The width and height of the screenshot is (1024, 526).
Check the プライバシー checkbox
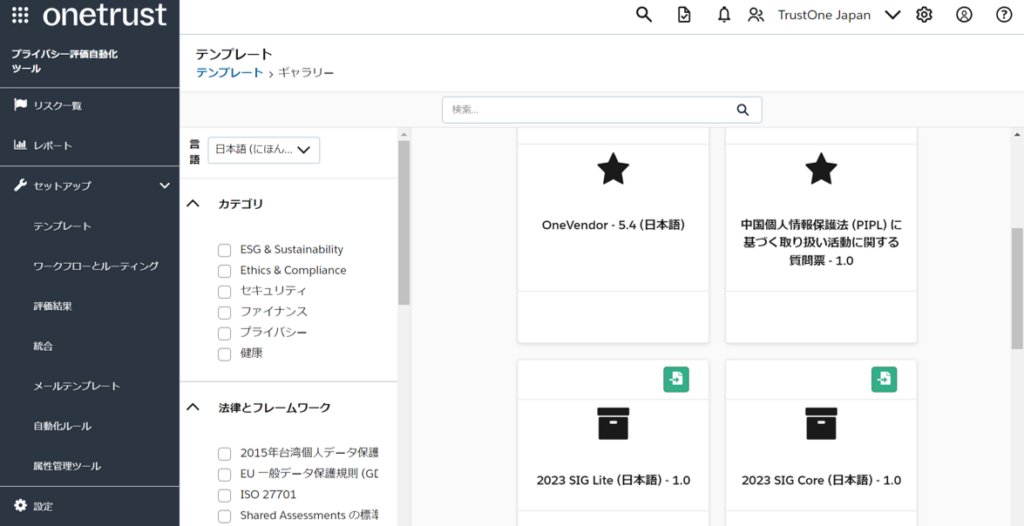[x=224, y=333]
